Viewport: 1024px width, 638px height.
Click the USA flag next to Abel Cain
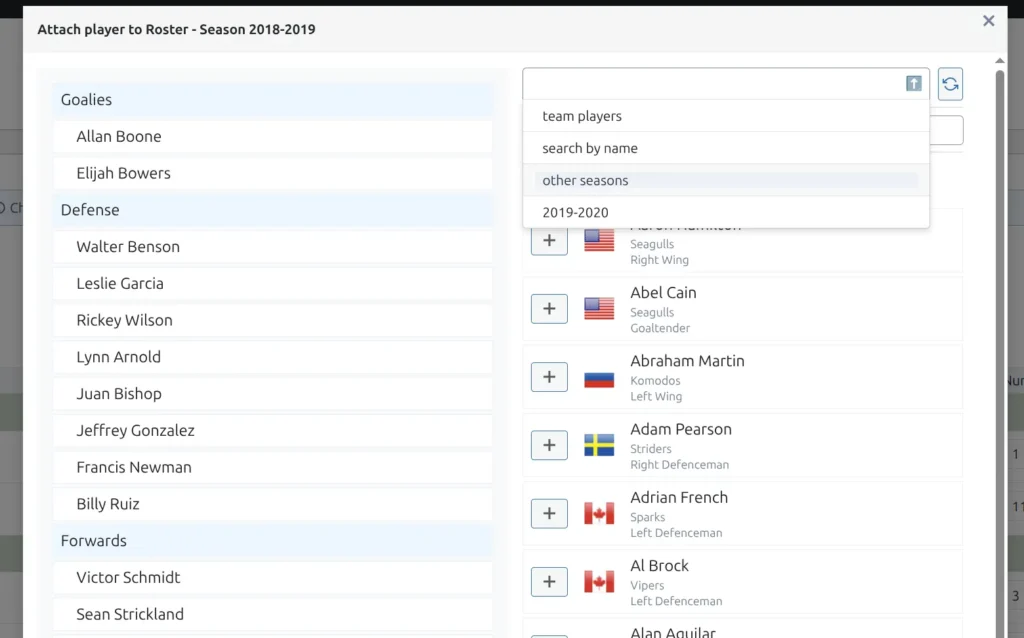599,308
